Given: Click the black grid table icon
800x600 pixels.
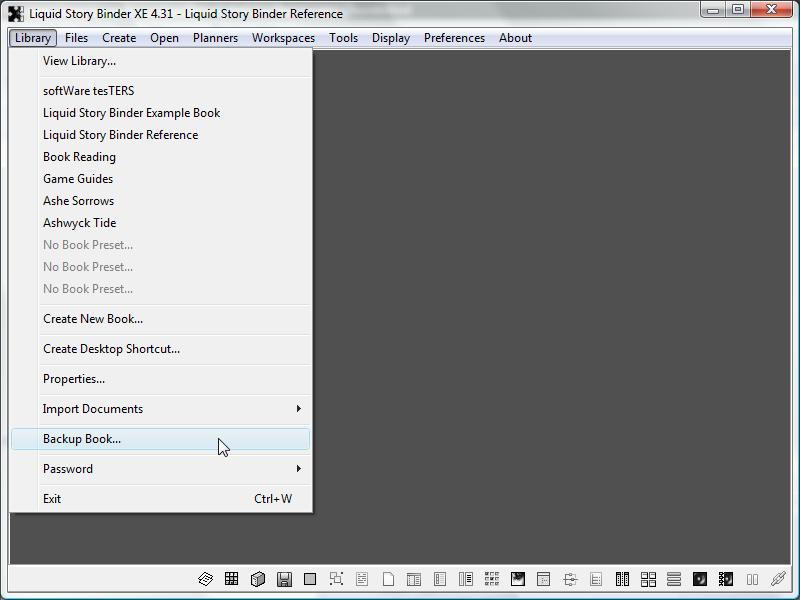Looking at the screenshot, I should tap(232, 579).
